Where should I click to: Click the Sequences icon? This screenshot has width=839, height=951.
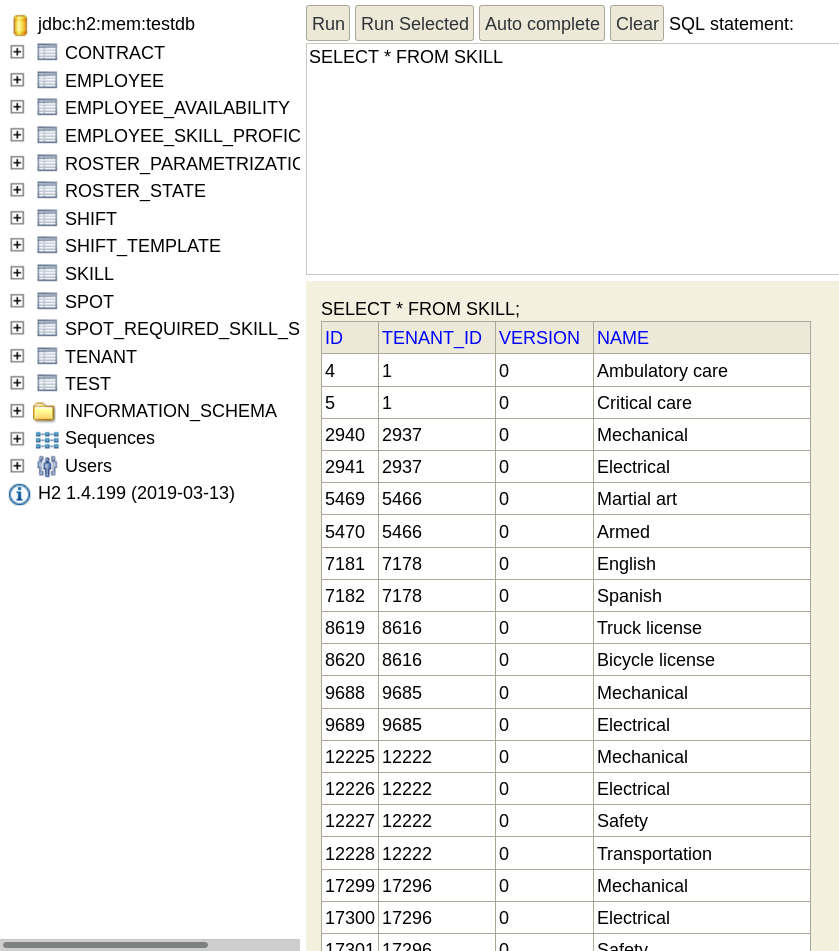[47, 439]
